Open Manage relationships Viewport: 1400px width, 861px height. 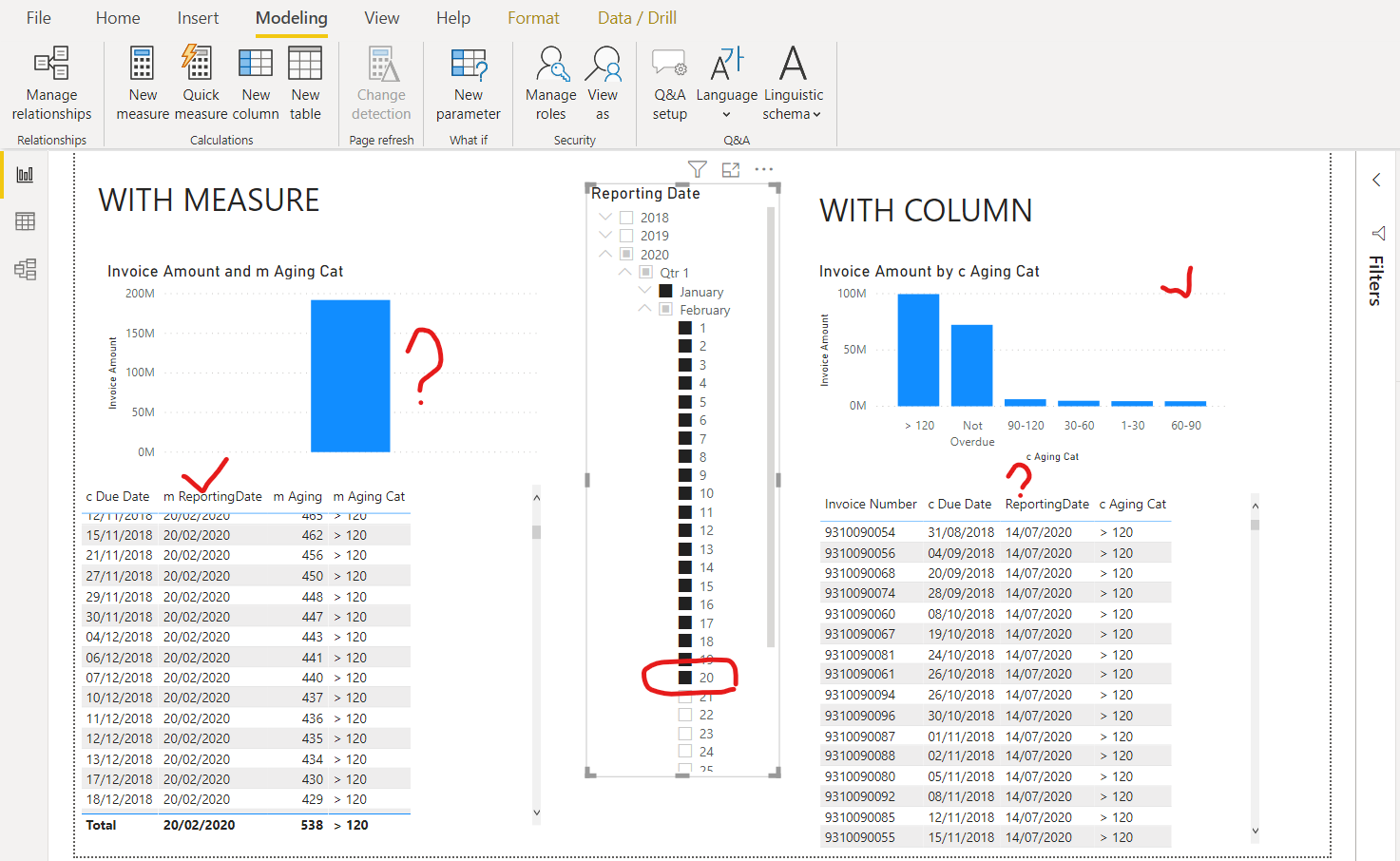coord(51,84)
